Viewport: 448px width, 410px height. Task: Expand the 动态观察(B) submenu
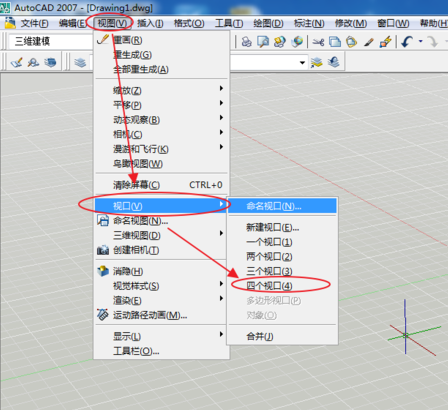coord(162,120)
